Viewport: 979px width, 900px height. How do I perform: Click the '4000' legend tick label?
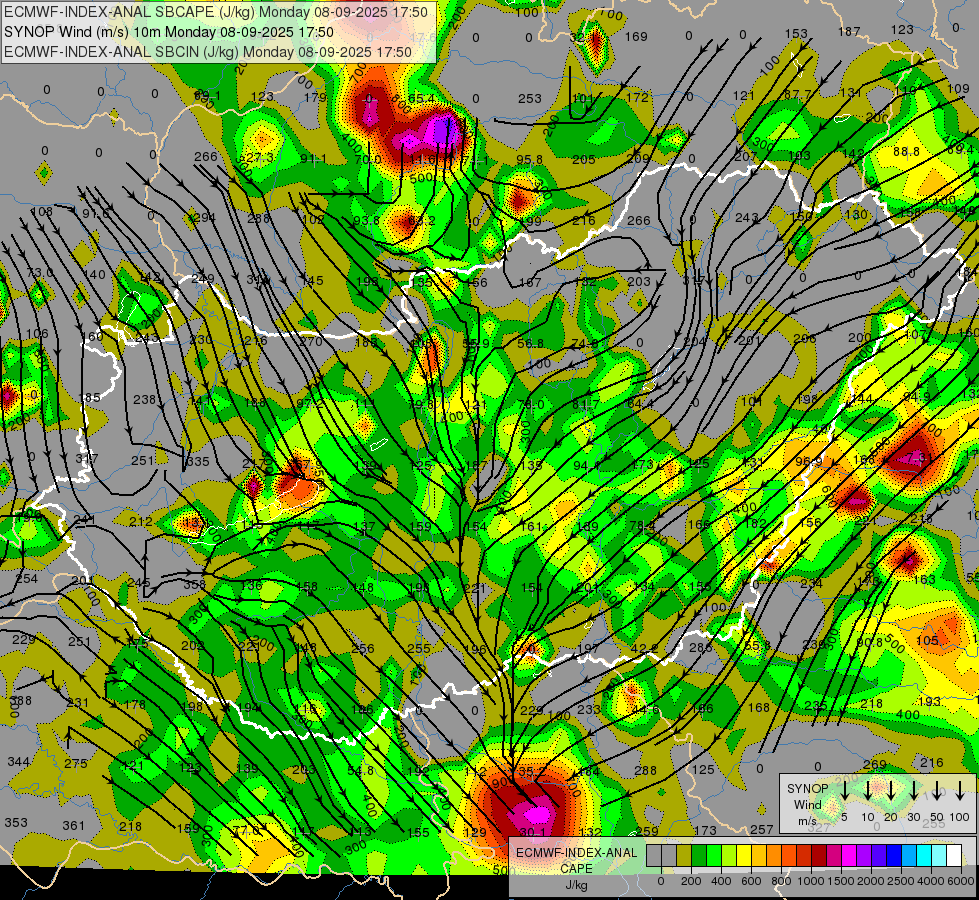[x=931, y=881]
